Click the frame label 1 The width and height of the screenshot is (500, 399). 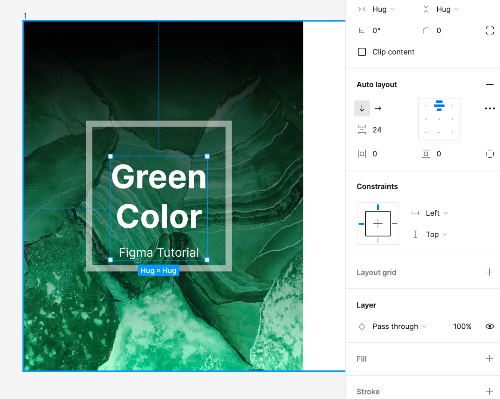25,16
